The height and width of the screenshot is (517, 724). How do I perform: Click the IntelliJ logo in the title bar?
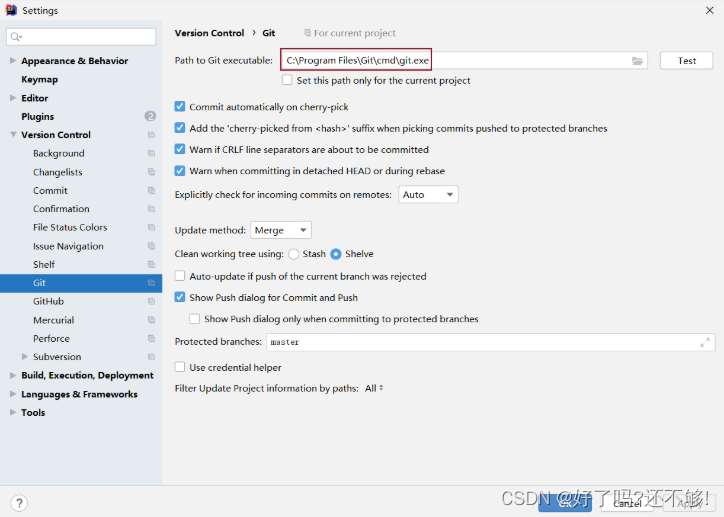tap(11, 10)
